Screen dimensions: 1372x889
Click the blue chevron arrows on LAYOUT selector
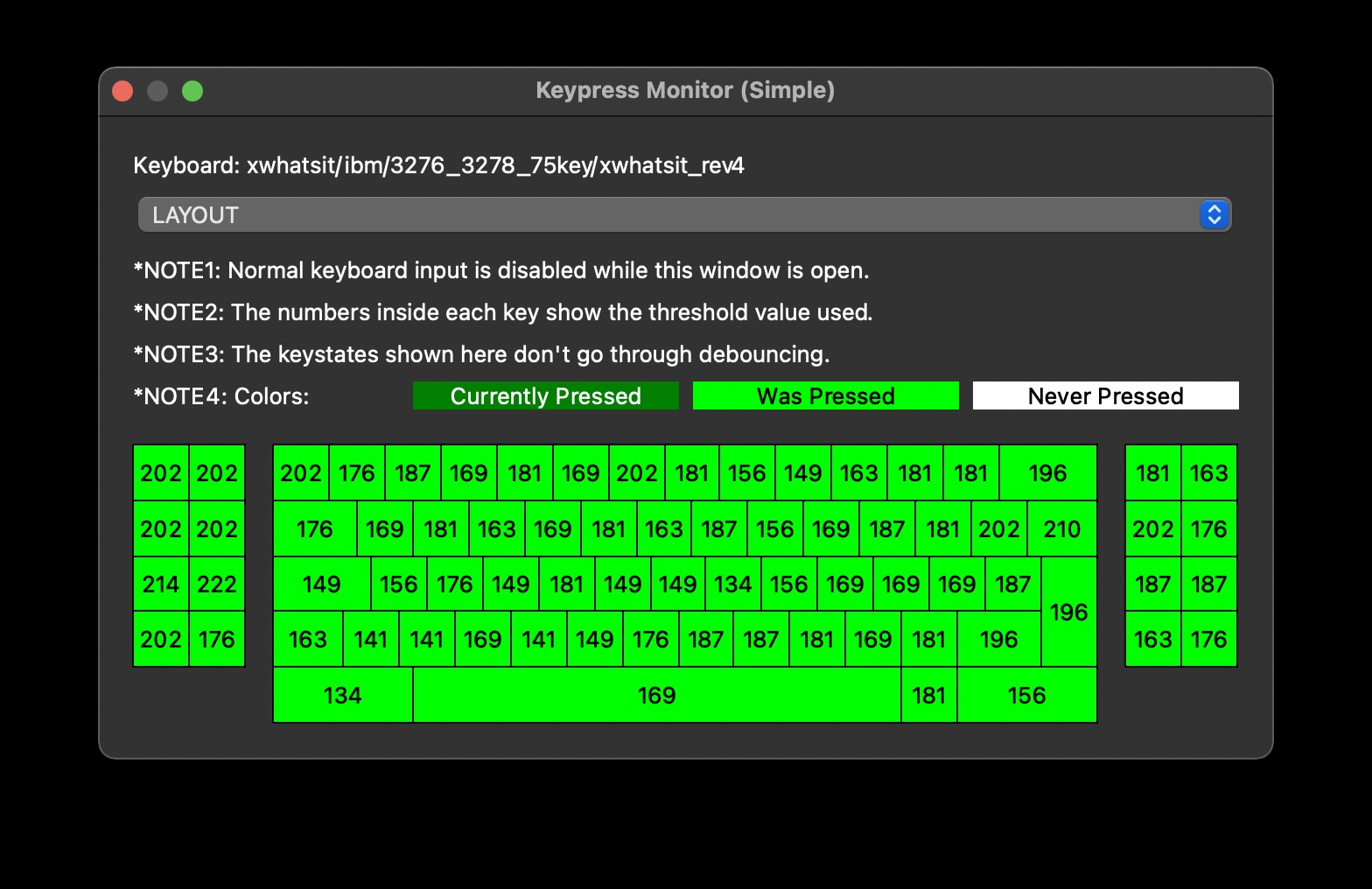pyautogui.click(x=1214, y=214)
